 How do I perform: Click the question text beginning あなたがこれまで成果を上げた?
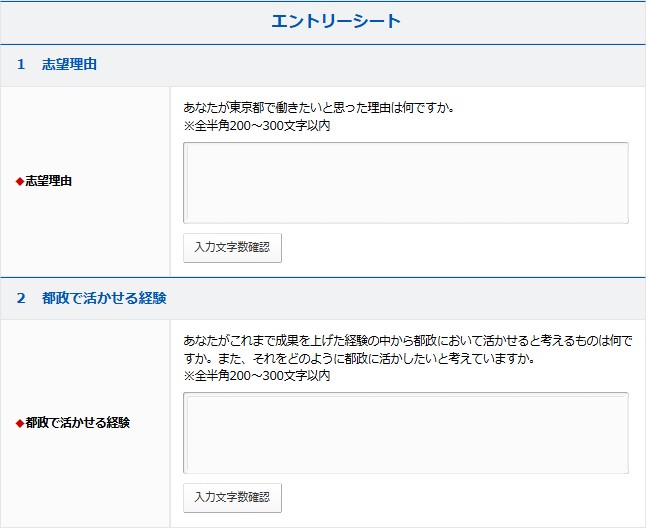click(x=408, y=341)
